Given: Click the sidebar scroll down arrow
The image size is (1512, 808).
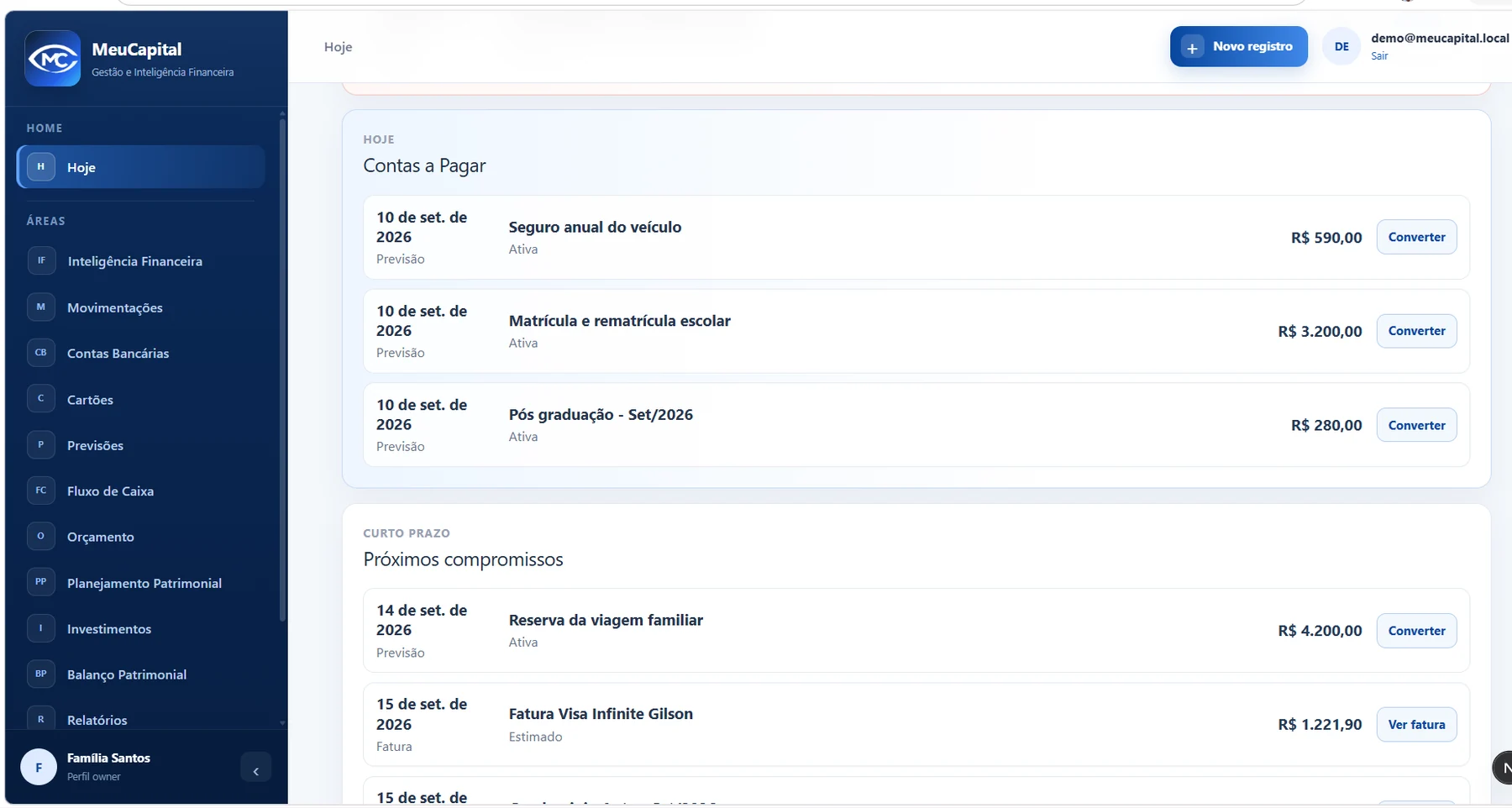Looking at the screenshot, I should pyautogui.click(x=282, y=722).
